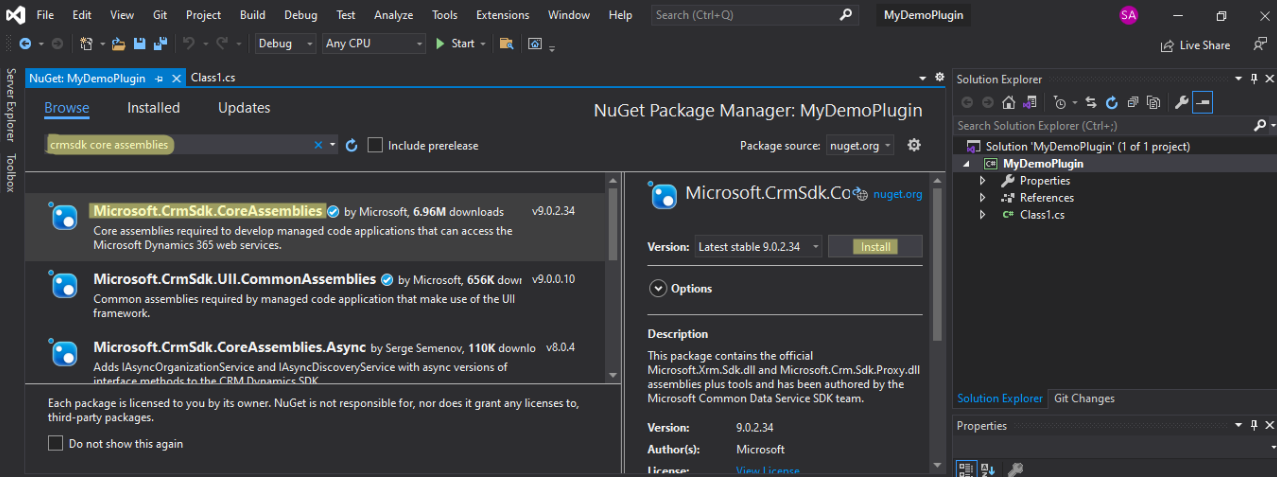Click Pending Changes Filter clock icon
Image resolution: width=1277 pixels, height=477 pixels.
point(1060,102)
